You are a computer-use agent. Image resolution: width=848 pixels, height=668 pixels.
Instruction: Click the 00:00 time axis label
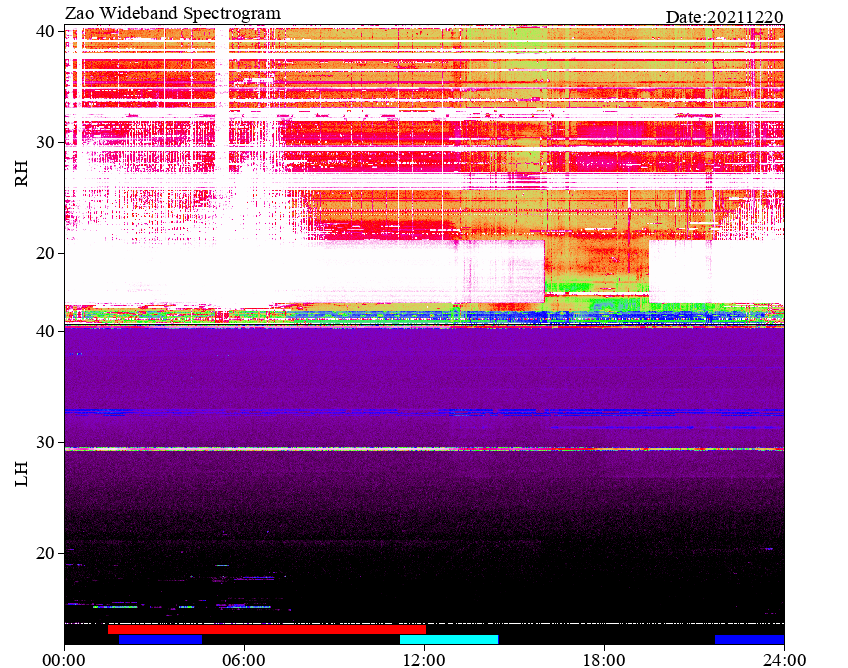64,660
